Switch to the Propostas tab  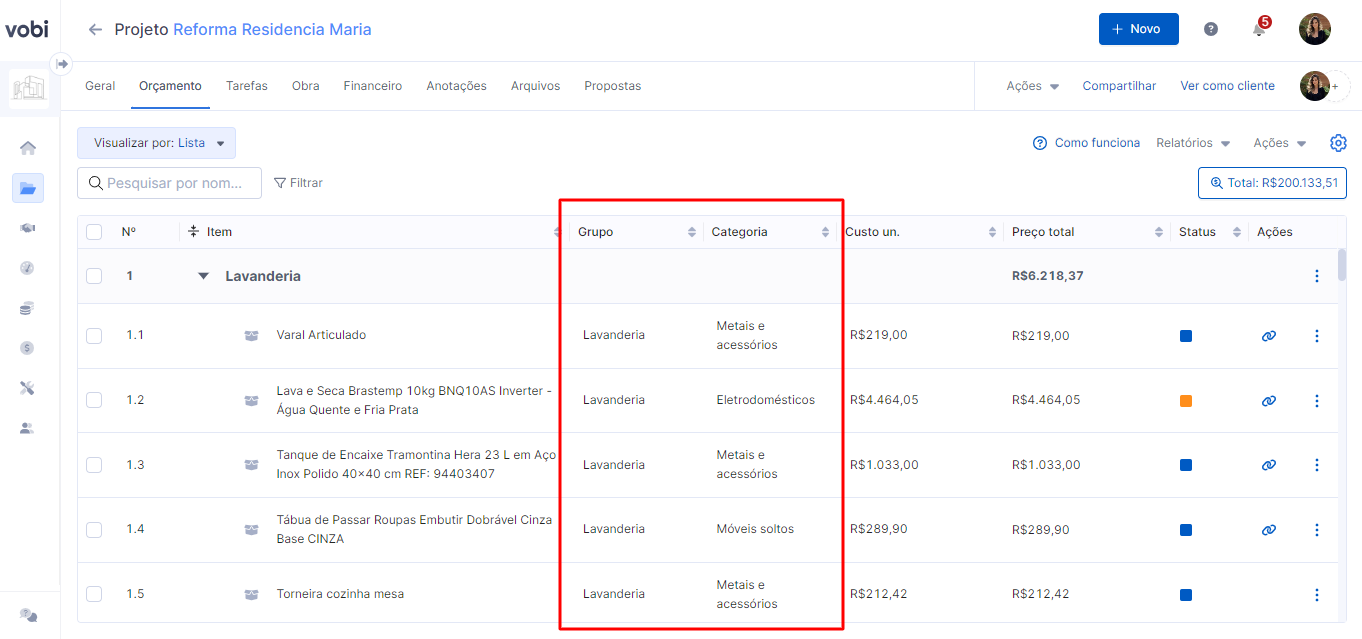pyautogui.click(x=613, y=86)
